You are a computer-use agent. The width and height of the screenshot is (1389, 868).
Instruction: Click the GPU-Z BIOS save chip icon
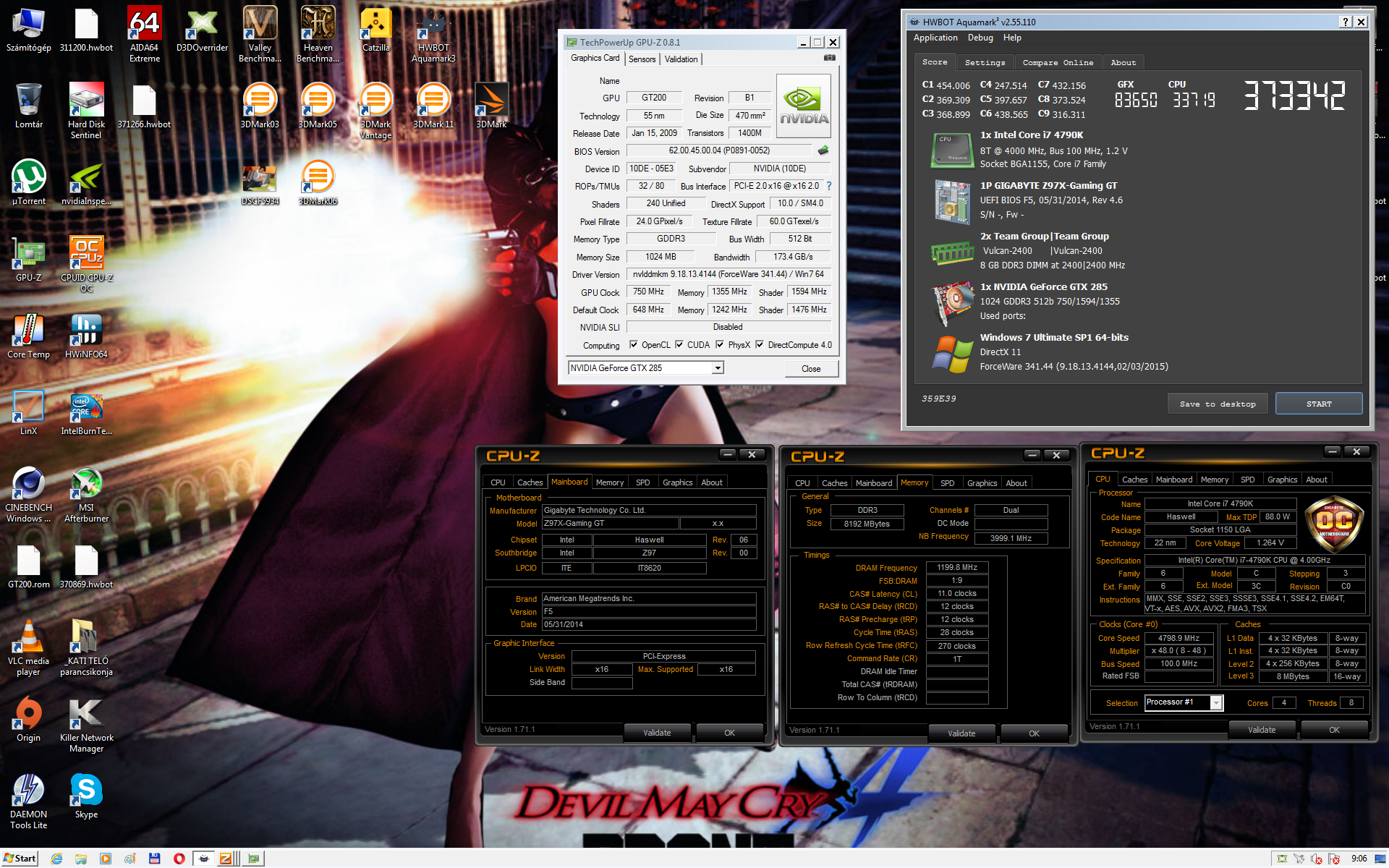pos(823,150)
